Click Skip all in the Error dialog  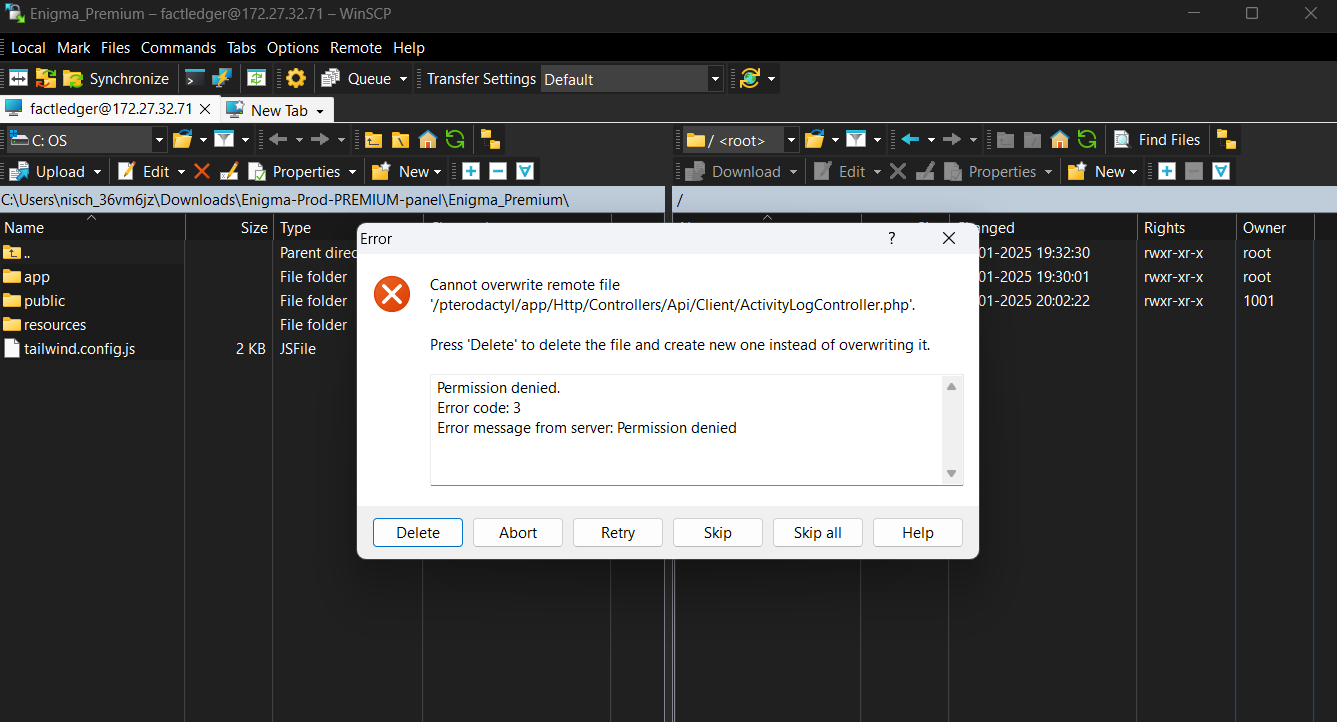point(818,532)
